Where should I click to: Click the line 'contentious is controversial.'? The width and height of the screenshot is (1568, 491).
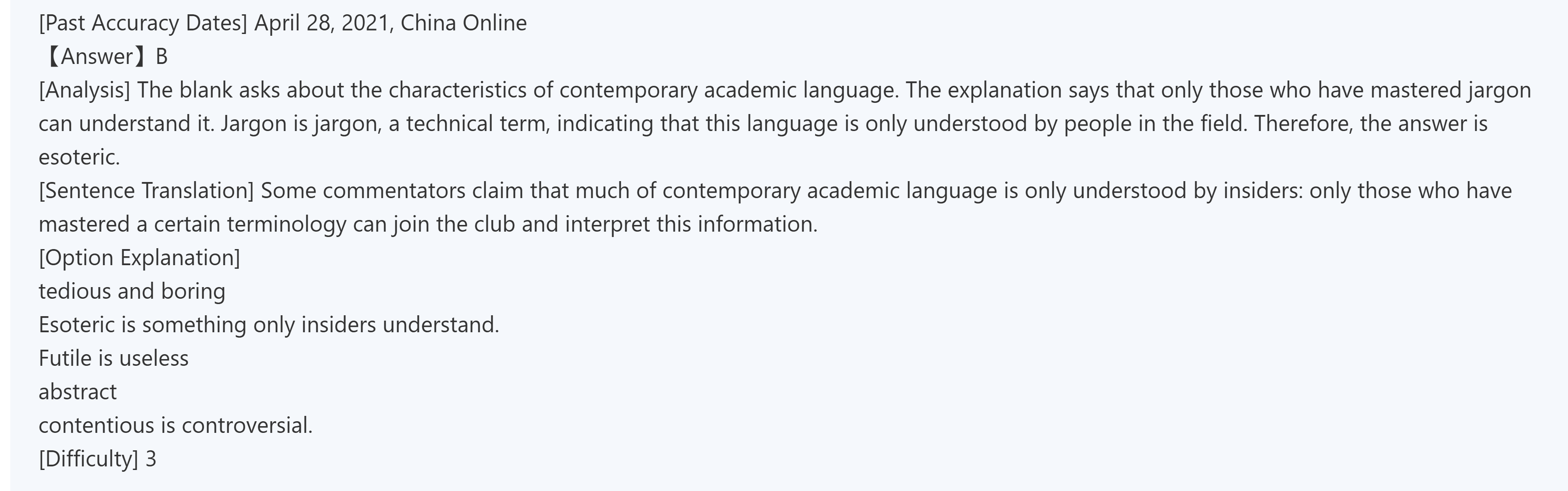(x=175, y=425)
